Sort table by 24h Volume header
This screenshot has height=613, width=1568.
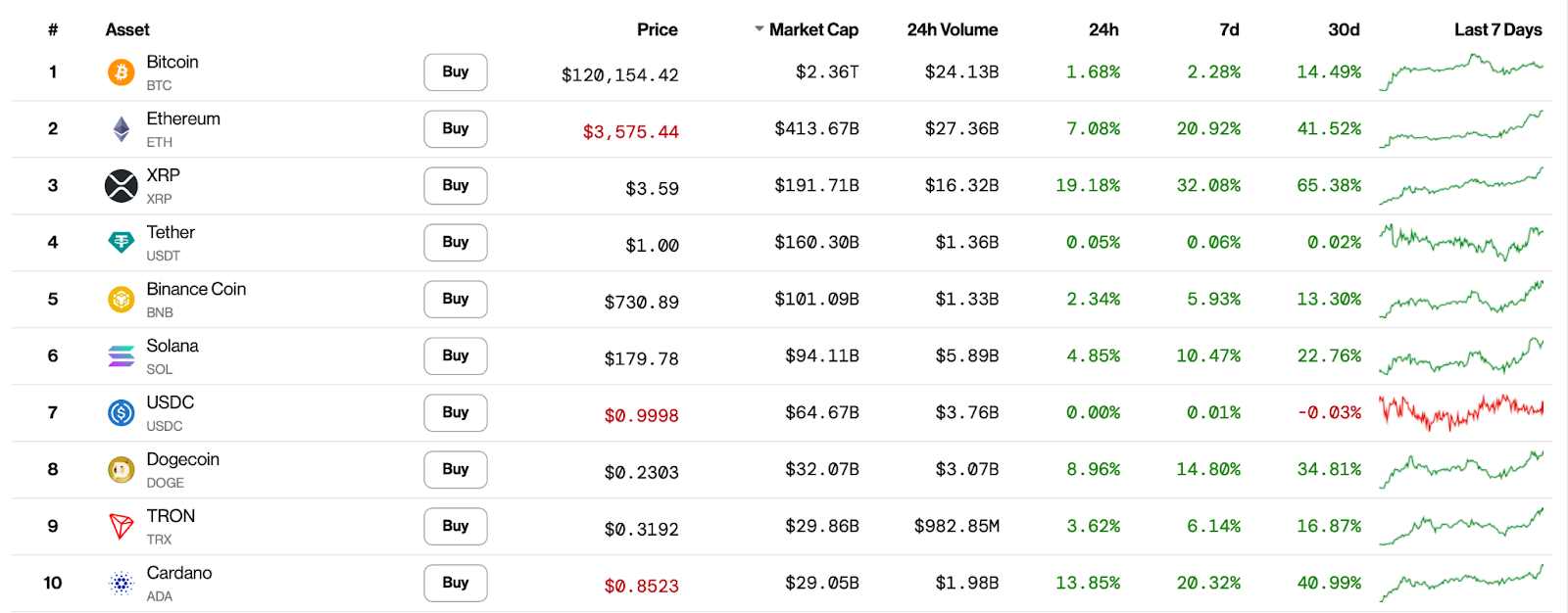pos(952,29)
